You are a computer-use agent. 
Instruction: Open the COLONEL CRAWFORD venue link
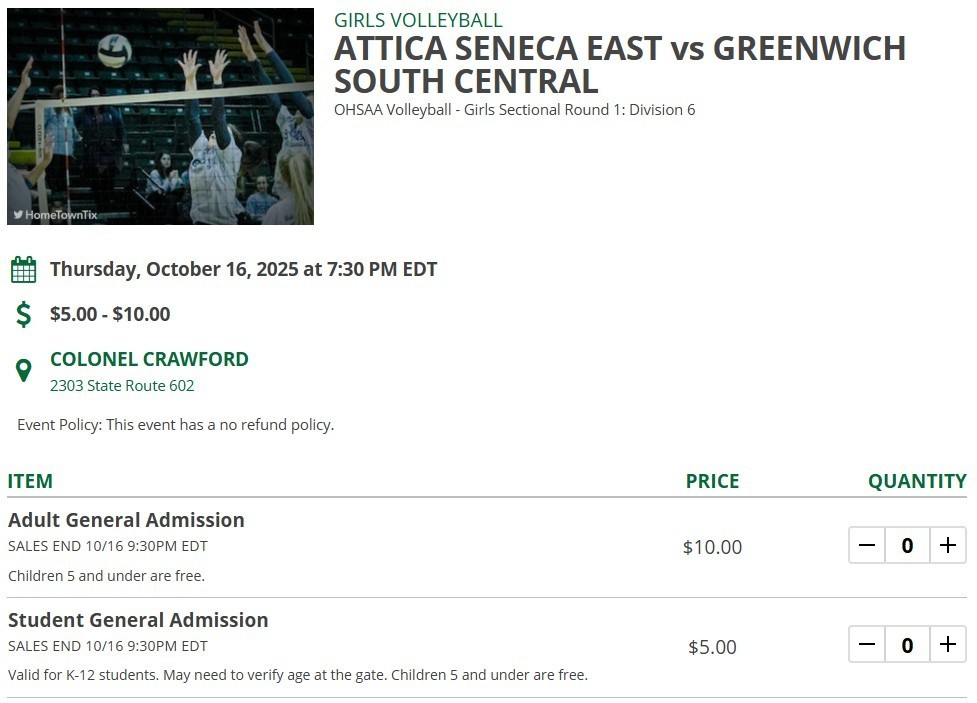[149, 359]
